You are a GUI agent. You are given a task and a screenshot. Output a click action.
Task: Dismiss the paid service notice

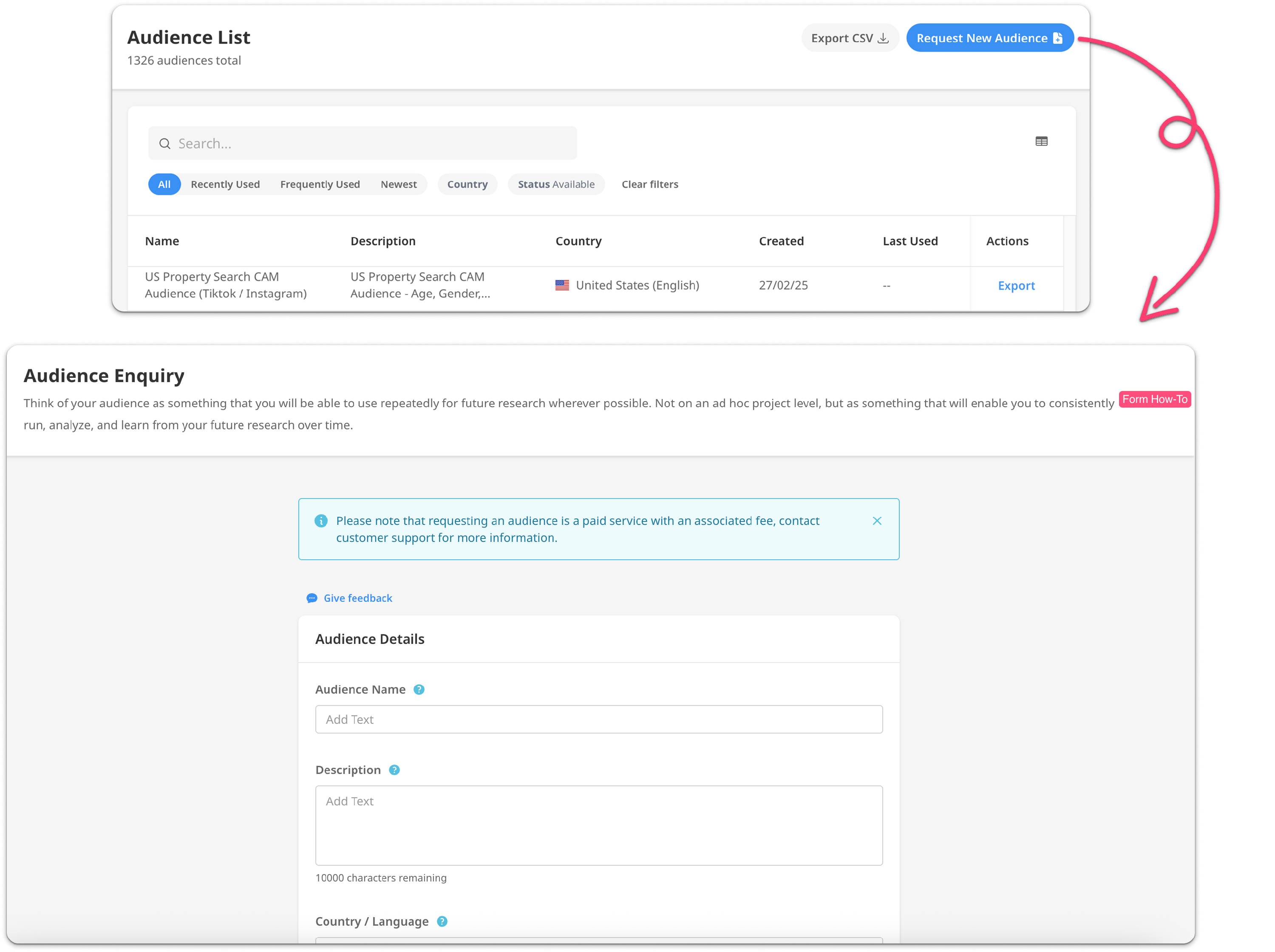point(876,521)
